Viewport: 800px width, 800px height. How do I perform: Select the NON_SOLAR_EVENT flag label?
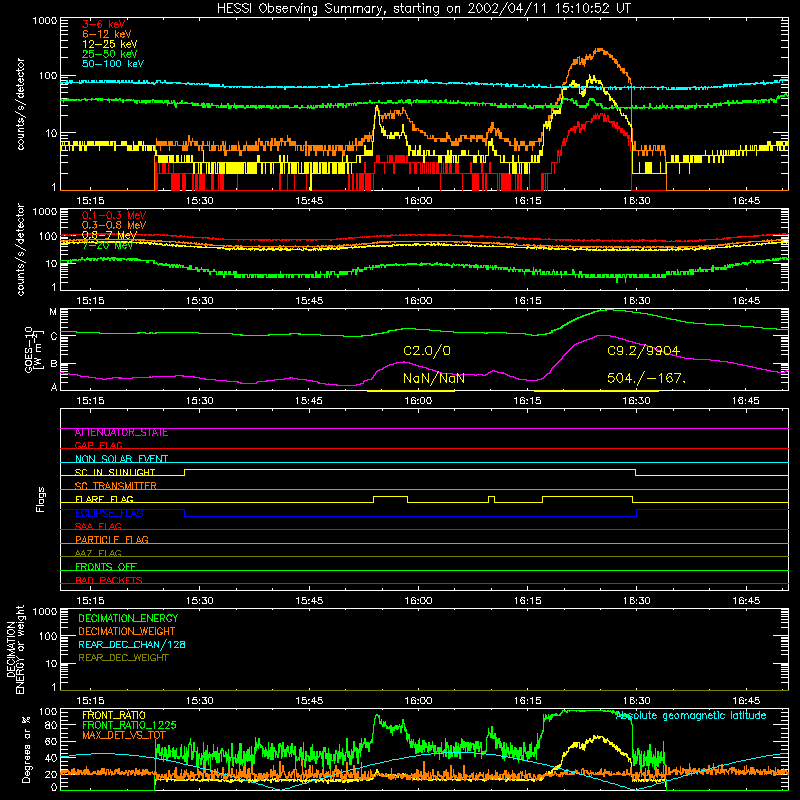pos(121,459)
